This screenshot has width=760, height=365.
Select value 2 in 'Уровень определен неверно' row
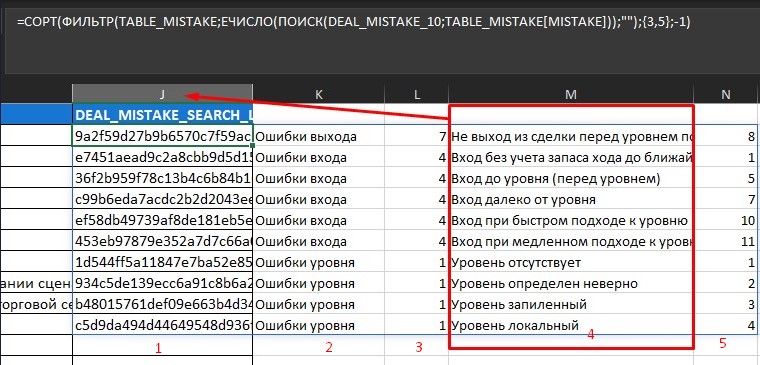point(726,283)
